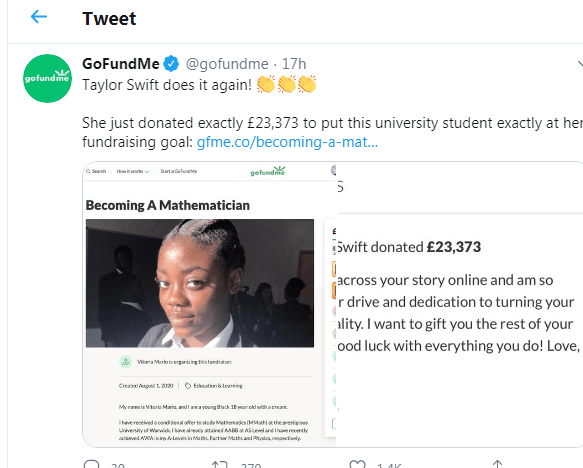Share the tweet with upload arrow
Screen dimensions: 583x468
(497, 464)
